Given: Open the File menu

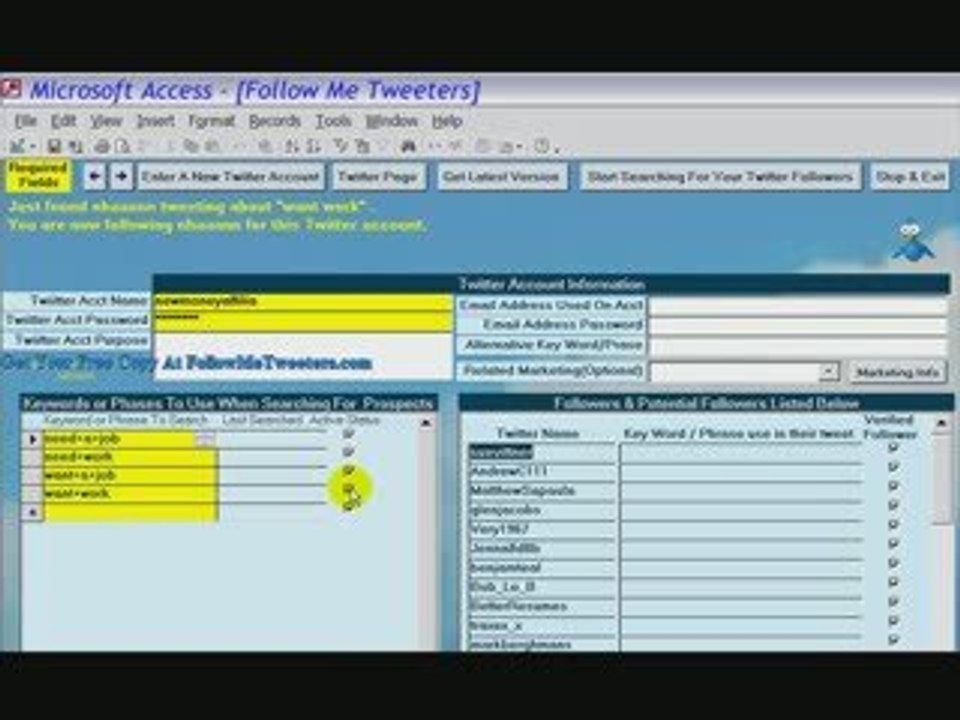Looking at the screenshot, I should (x=26, y=121).
